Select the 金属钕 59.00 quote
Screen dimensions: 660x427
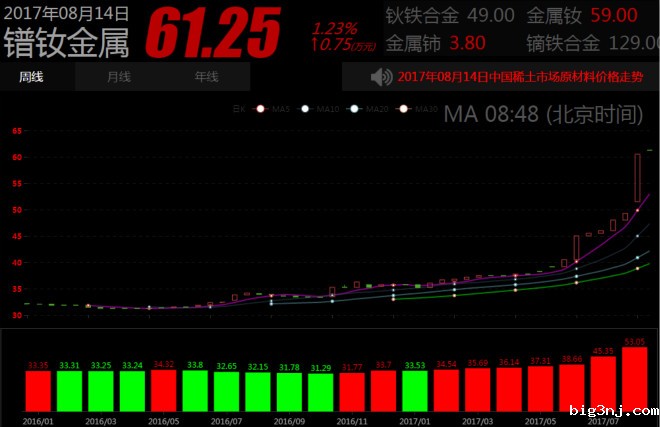(581, 15)
